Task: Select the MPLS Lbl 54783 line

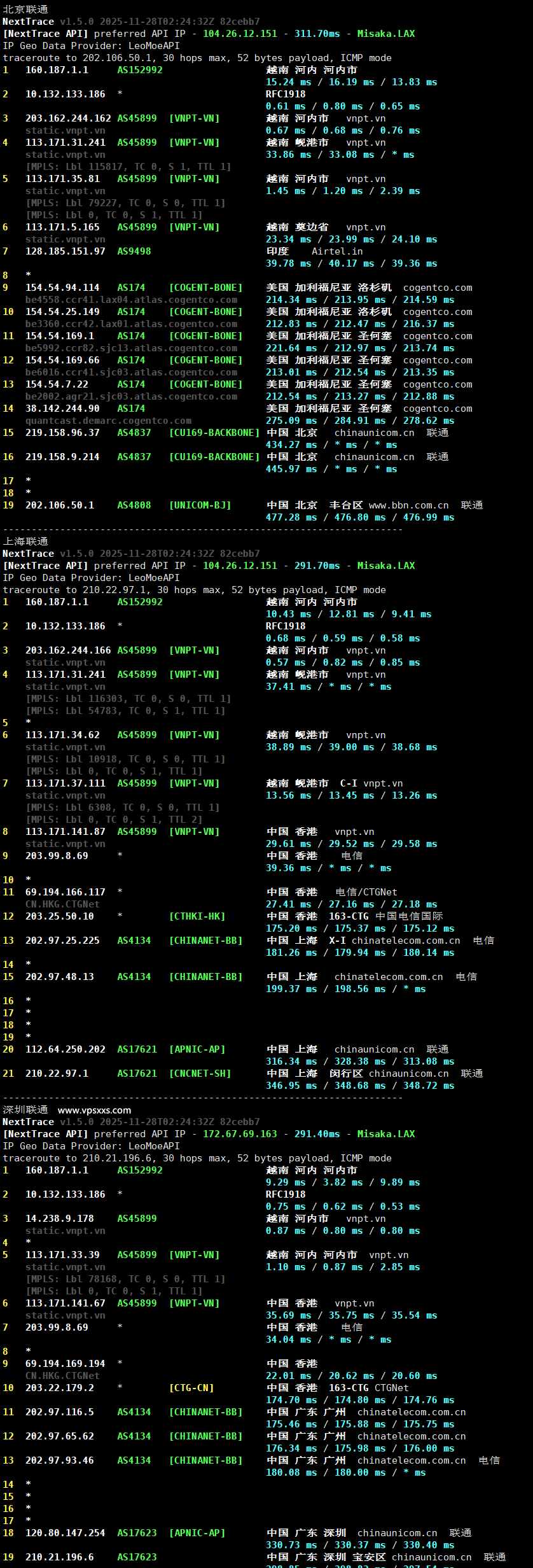Action: point(125,711)
